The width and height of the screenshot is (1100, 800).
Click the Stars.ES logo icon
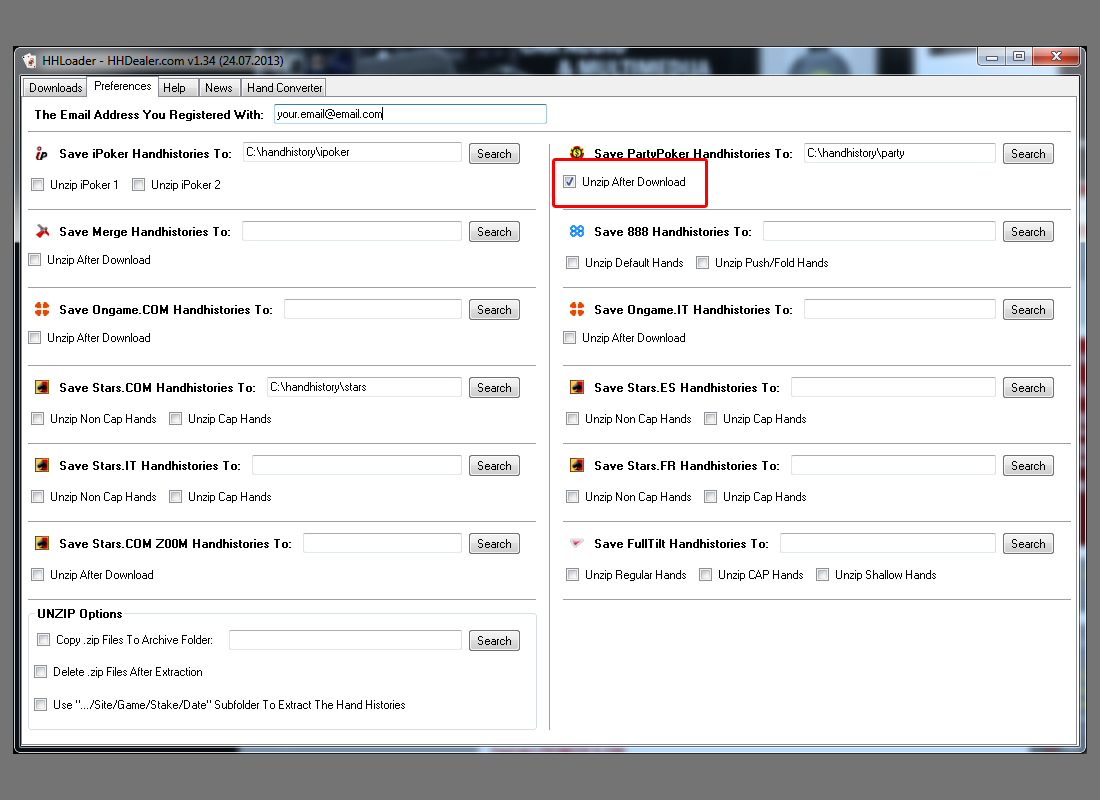click(x=577, y=388)
